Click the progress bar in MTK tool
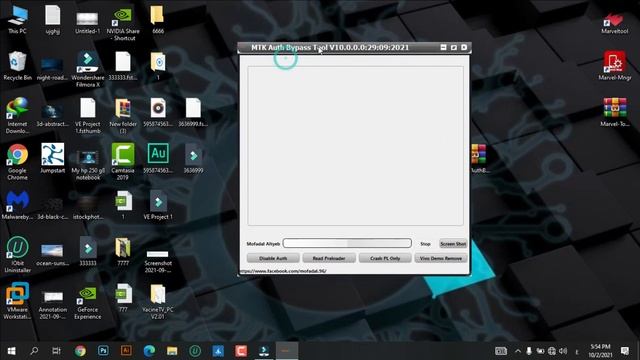The image size is (640, 360). [x=347, y=243]
